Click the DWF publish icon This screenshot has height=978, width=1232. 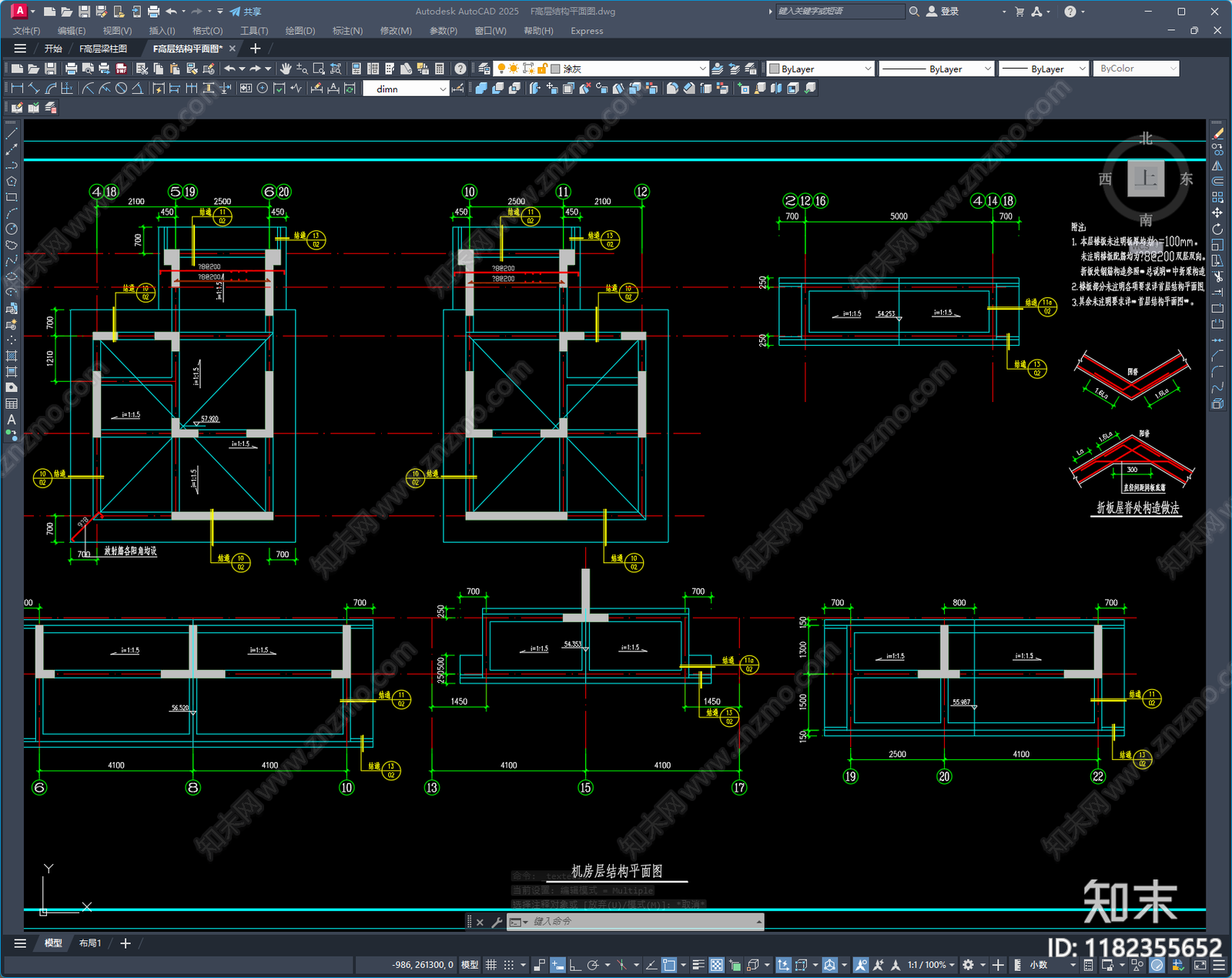pyautogui.click(x=121, y=69)
